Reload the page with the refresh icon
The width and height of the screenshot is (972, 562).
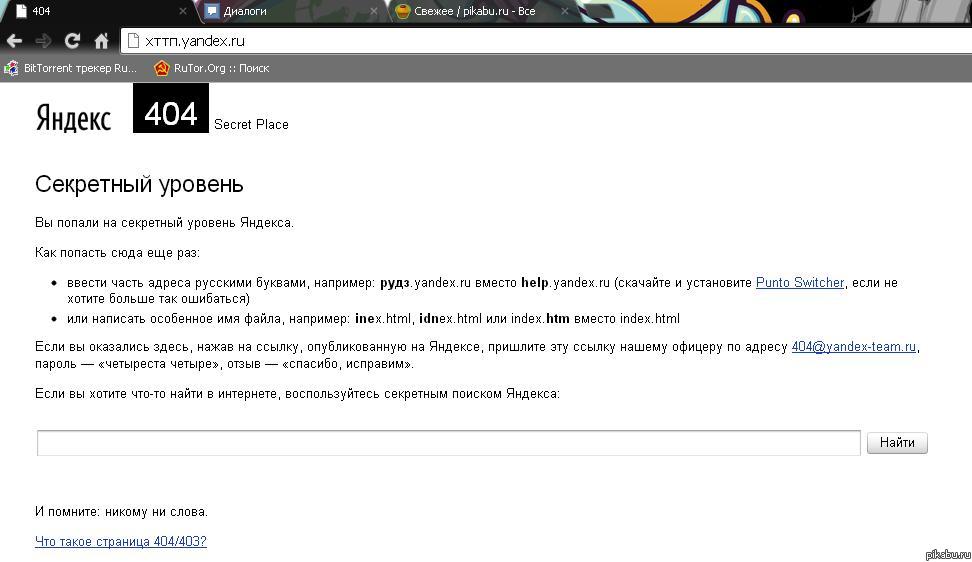point(72,41)
